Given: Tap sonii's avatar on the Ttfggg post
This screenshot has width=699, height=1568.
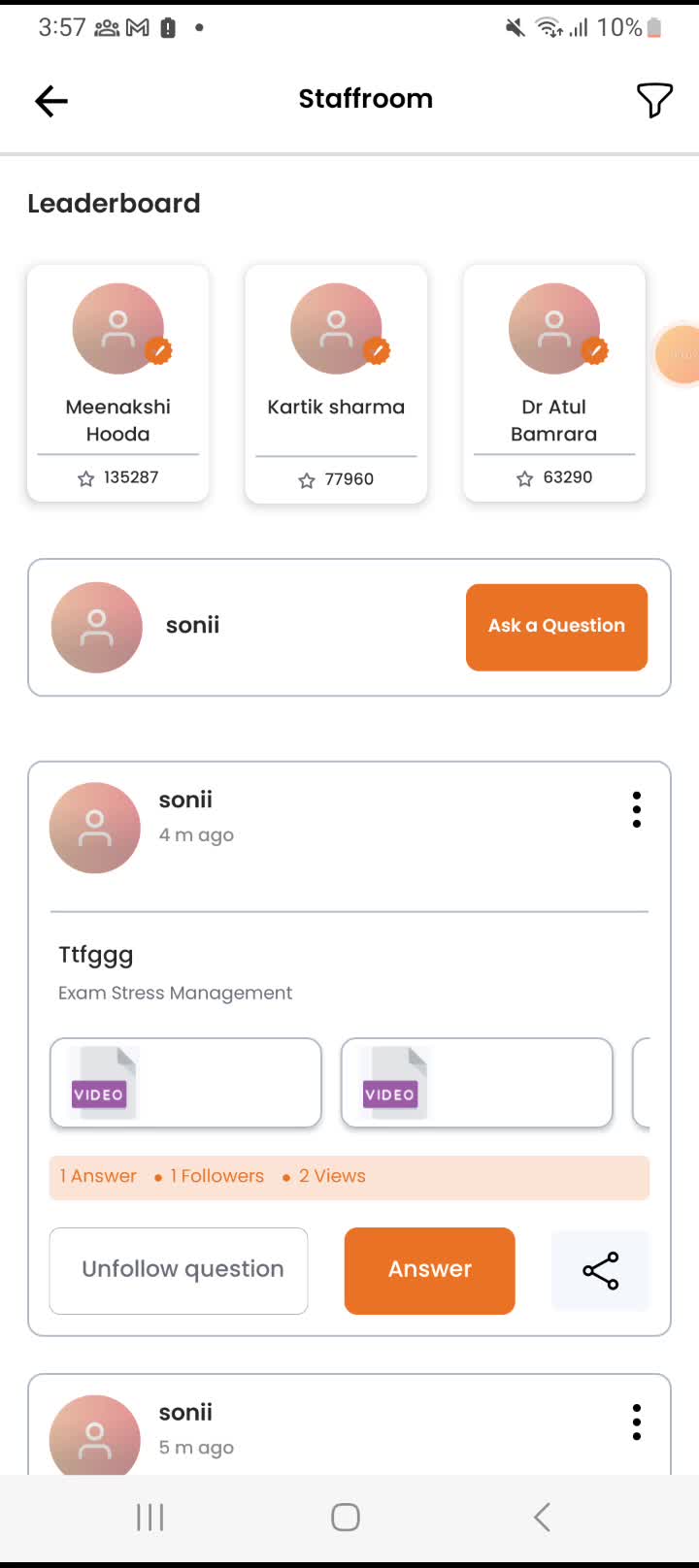Looking at the screenshot, I should [95, 828].
